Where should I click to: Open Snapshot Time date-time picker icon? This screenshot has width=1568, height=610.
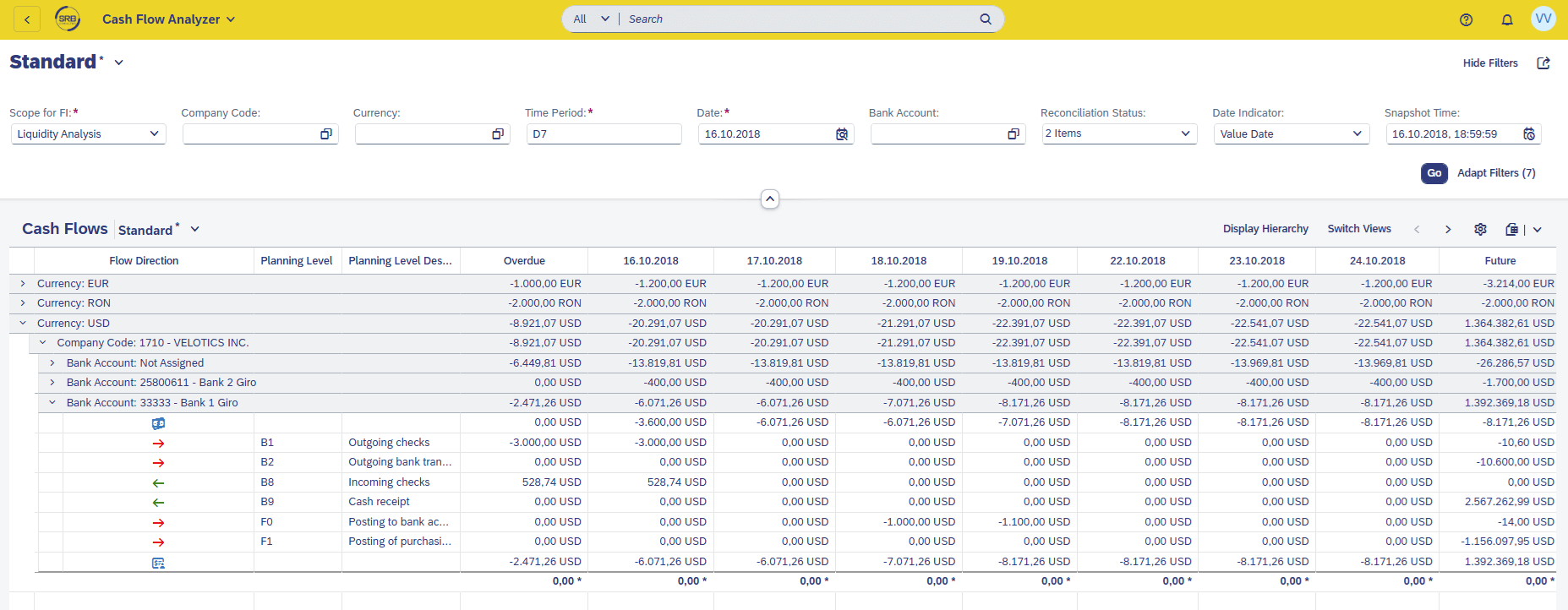pyautogui.click(x=1528, y=134)
